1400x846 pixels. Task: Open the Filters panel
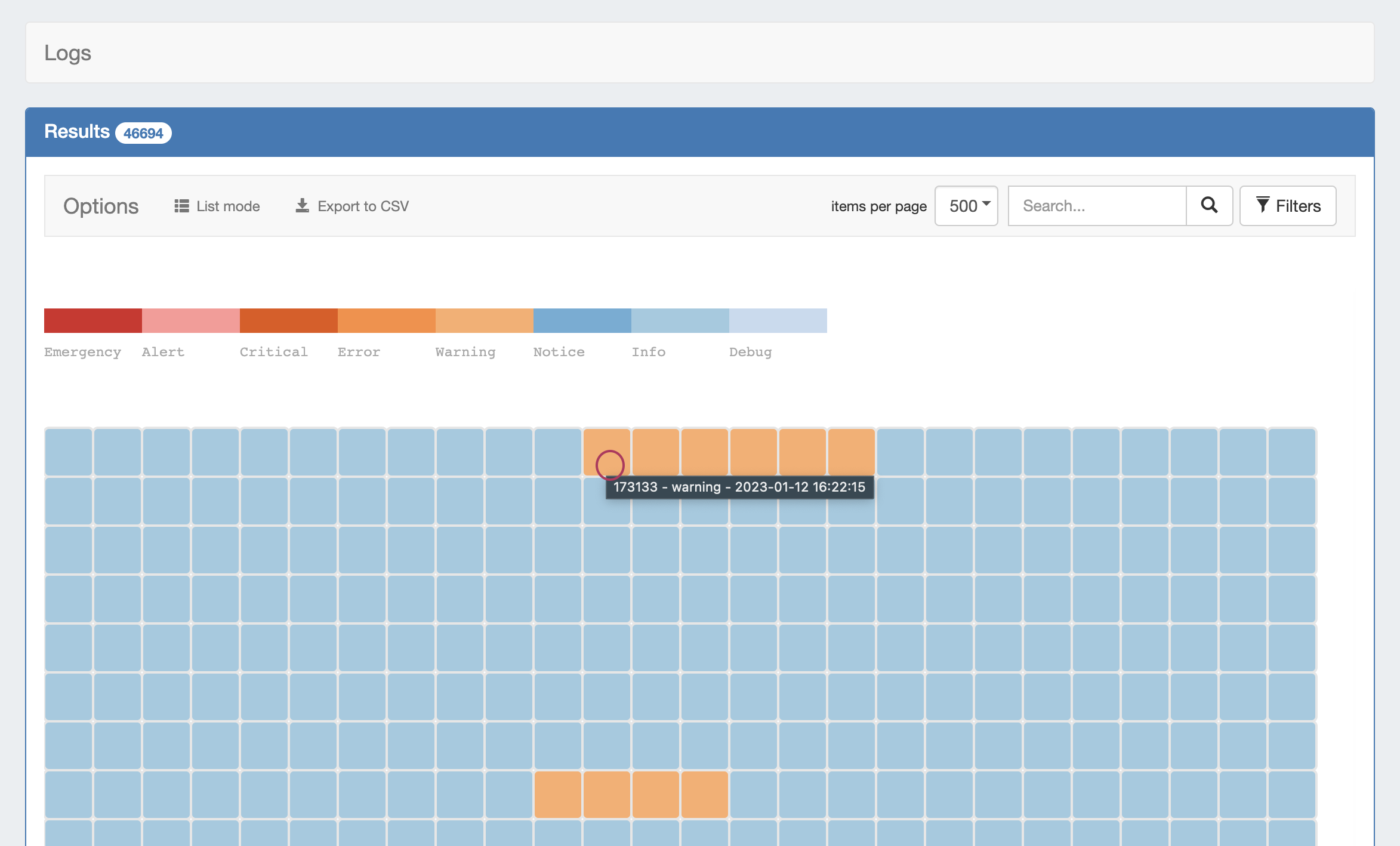click(x=1288, y=206)
